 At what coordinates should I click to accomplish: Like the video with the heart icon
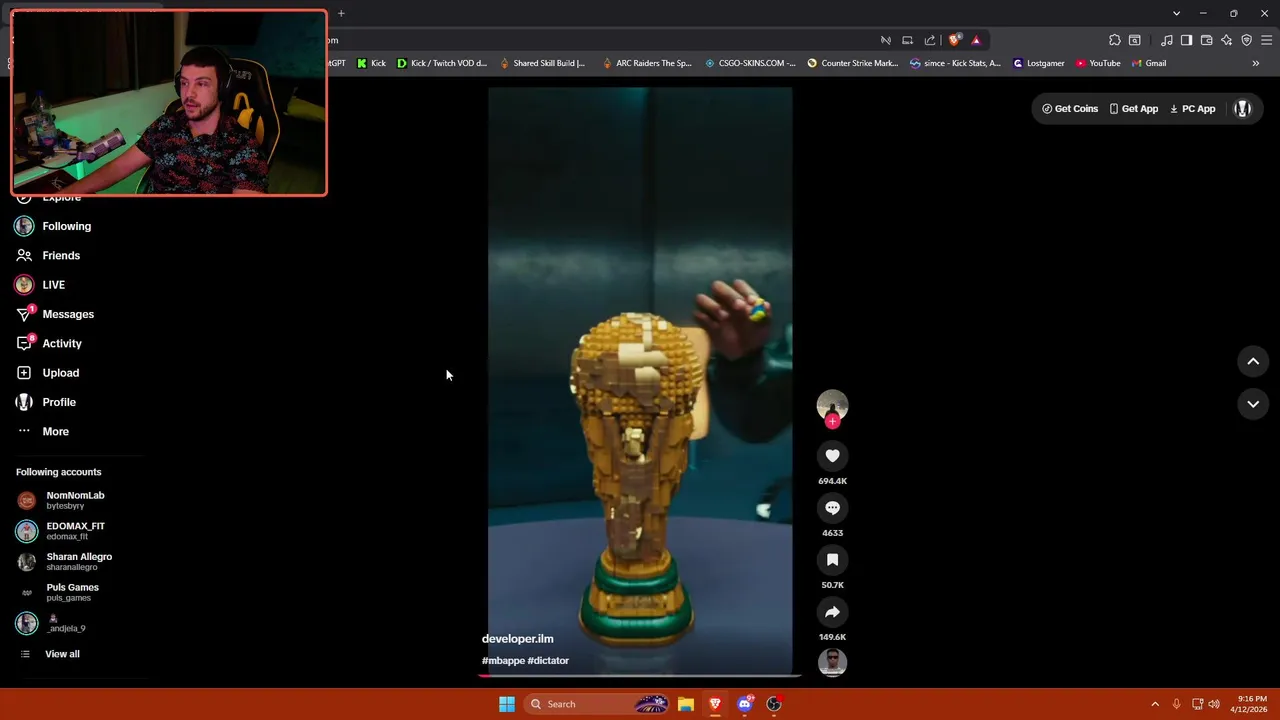[832, 456]
